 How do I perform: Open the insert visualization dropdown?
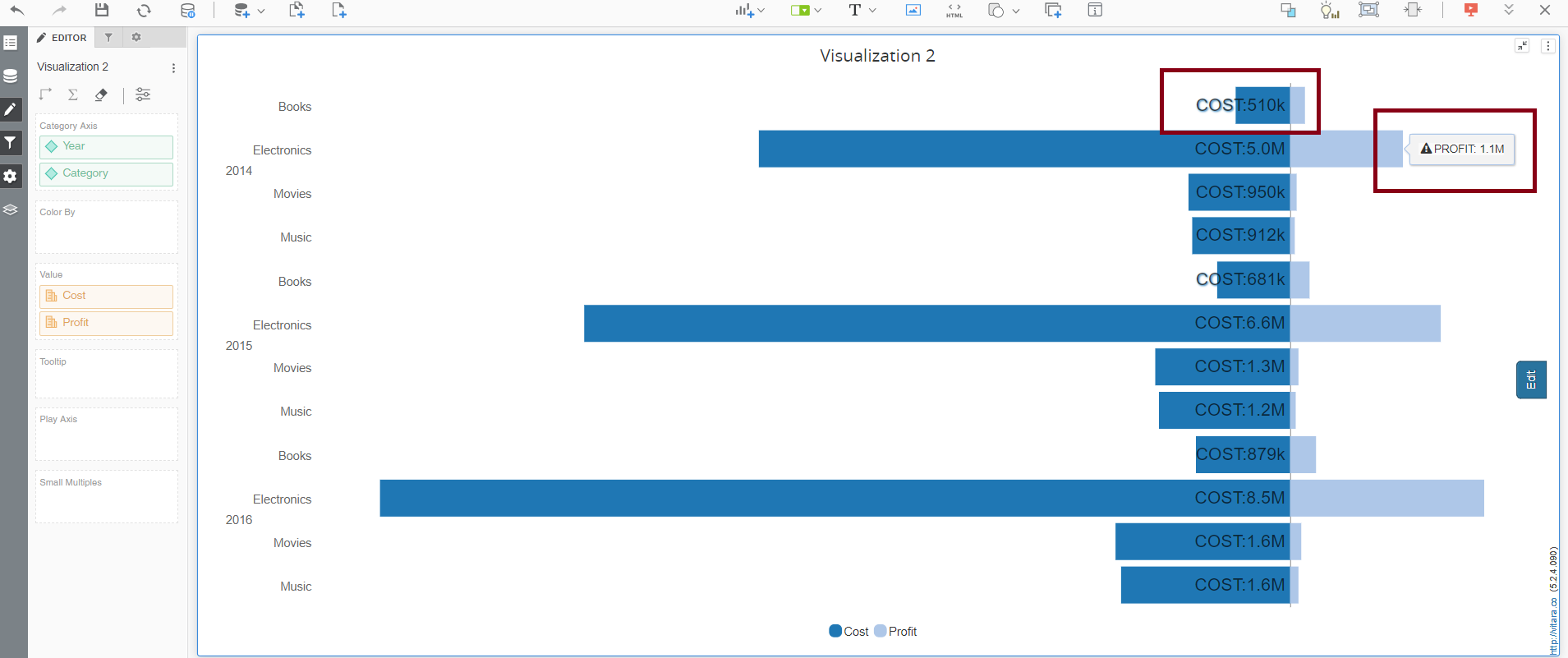coord(749,11)
